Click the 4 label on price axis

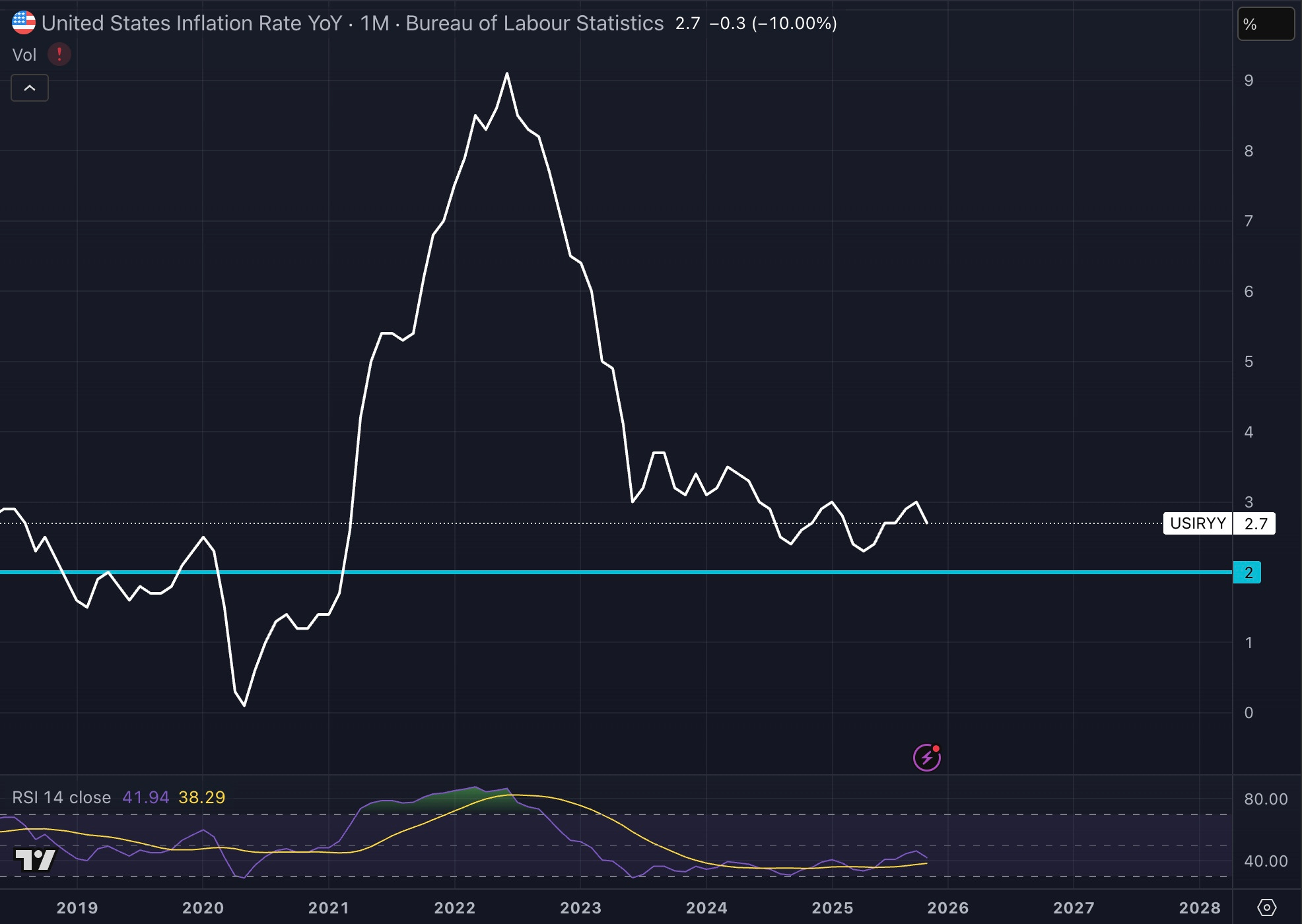(x=1249, y=432)
